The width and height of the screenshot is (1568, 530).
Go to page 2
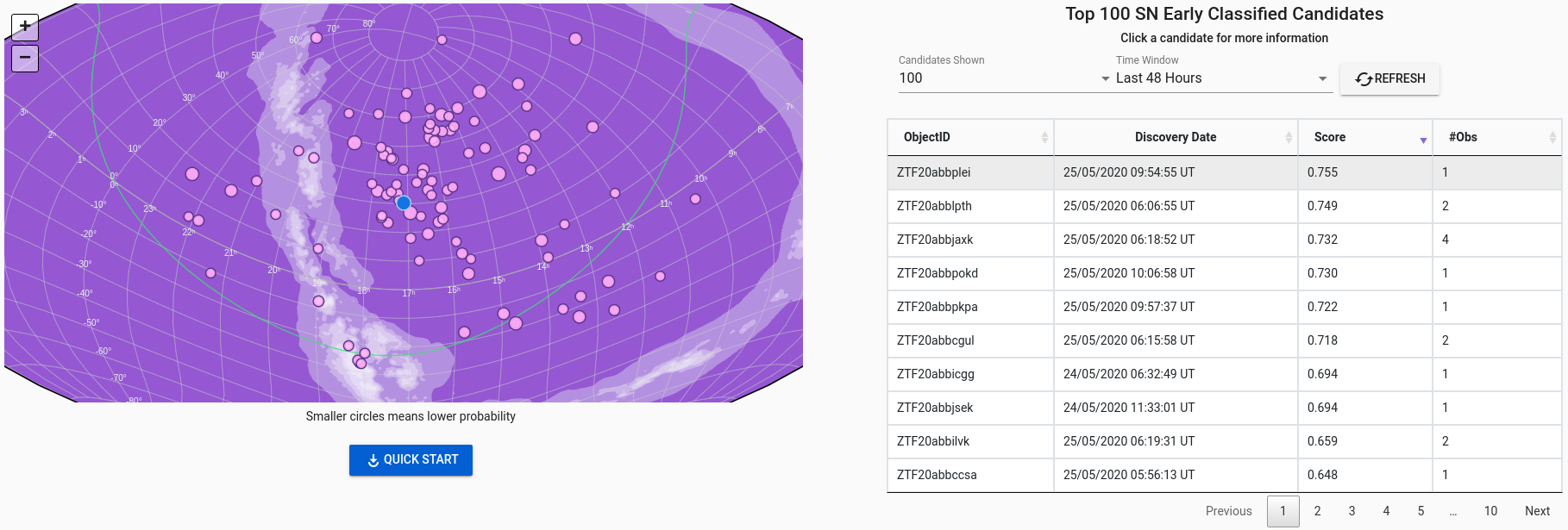pos(1317,511)
